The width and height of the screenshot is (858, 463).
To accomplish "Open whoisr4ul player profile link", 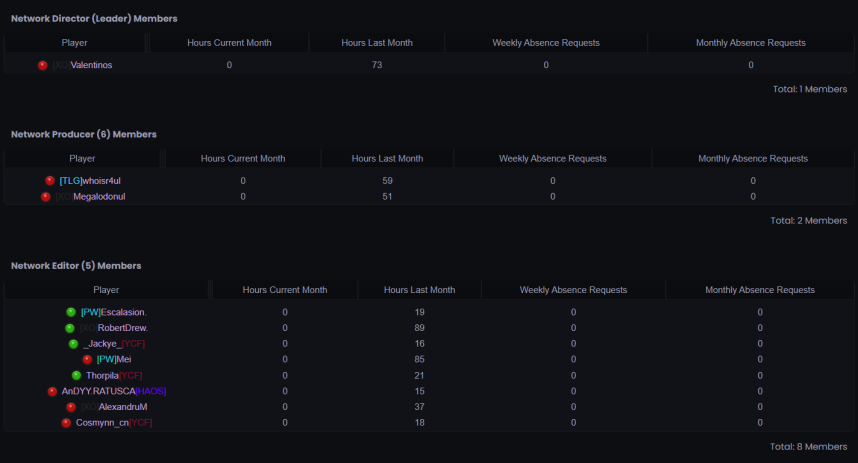I will 102,181.
